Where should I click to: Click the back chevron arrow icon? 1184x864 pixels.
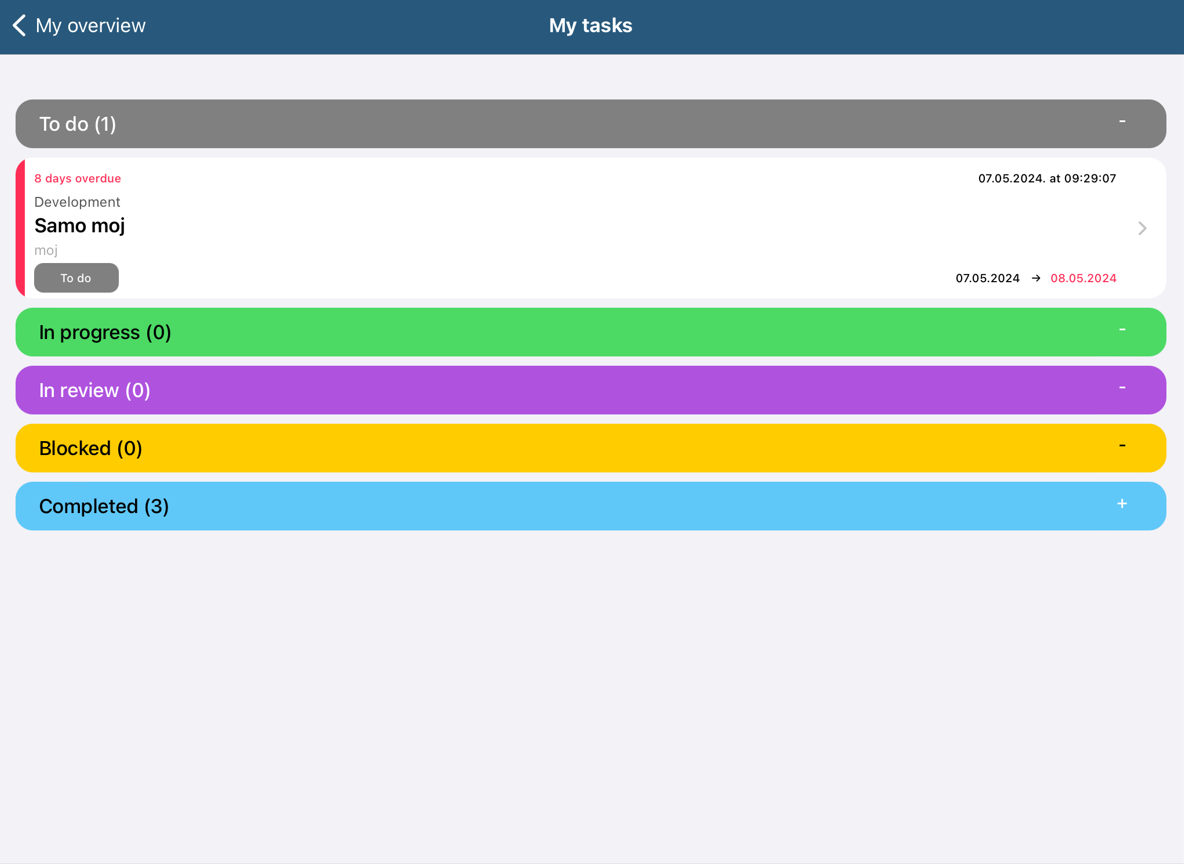click(19, 25)
